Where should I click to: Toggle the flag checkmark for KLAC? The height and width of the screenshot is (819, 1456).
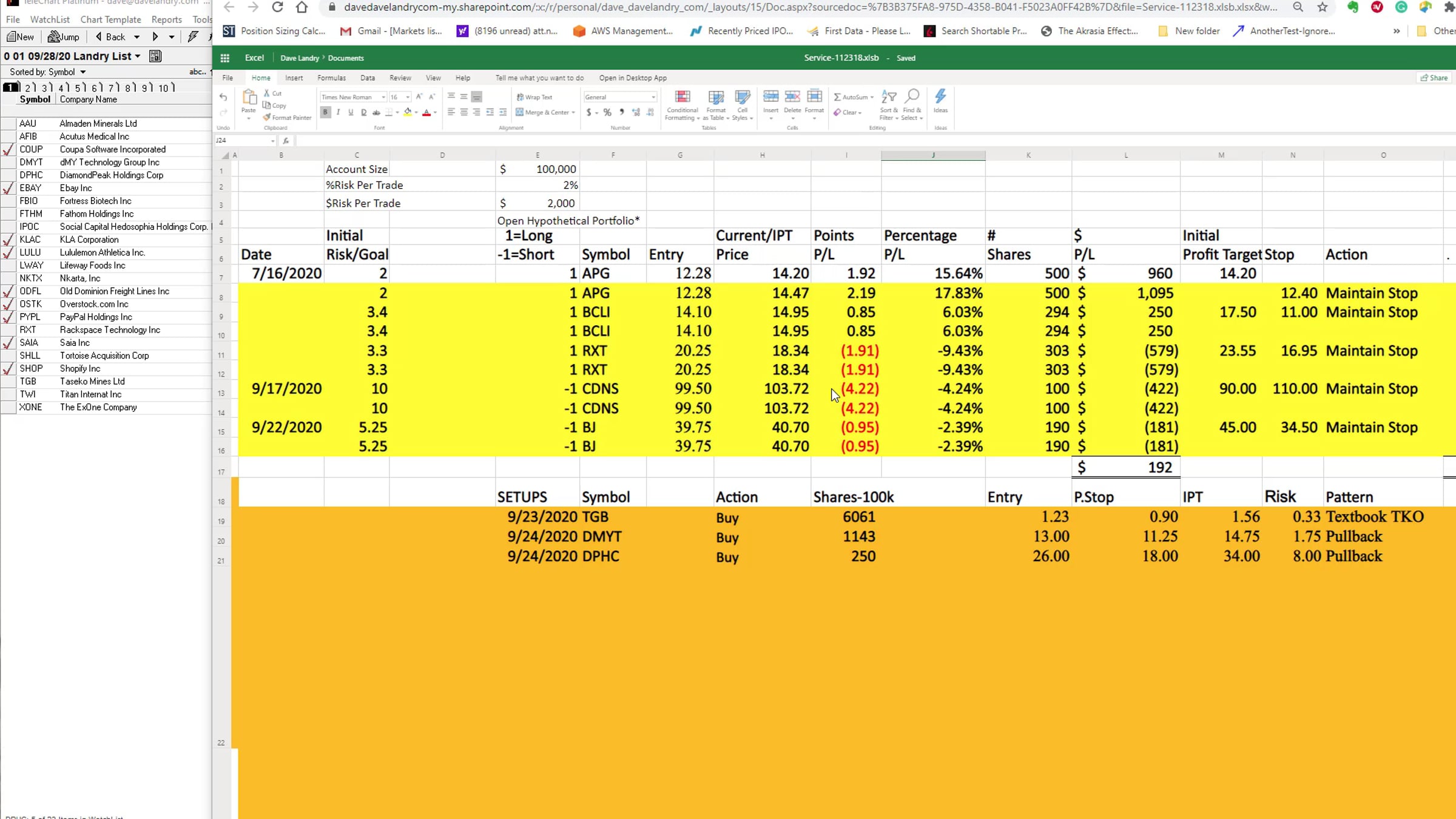pyautogui.click(x=8, y=240)
